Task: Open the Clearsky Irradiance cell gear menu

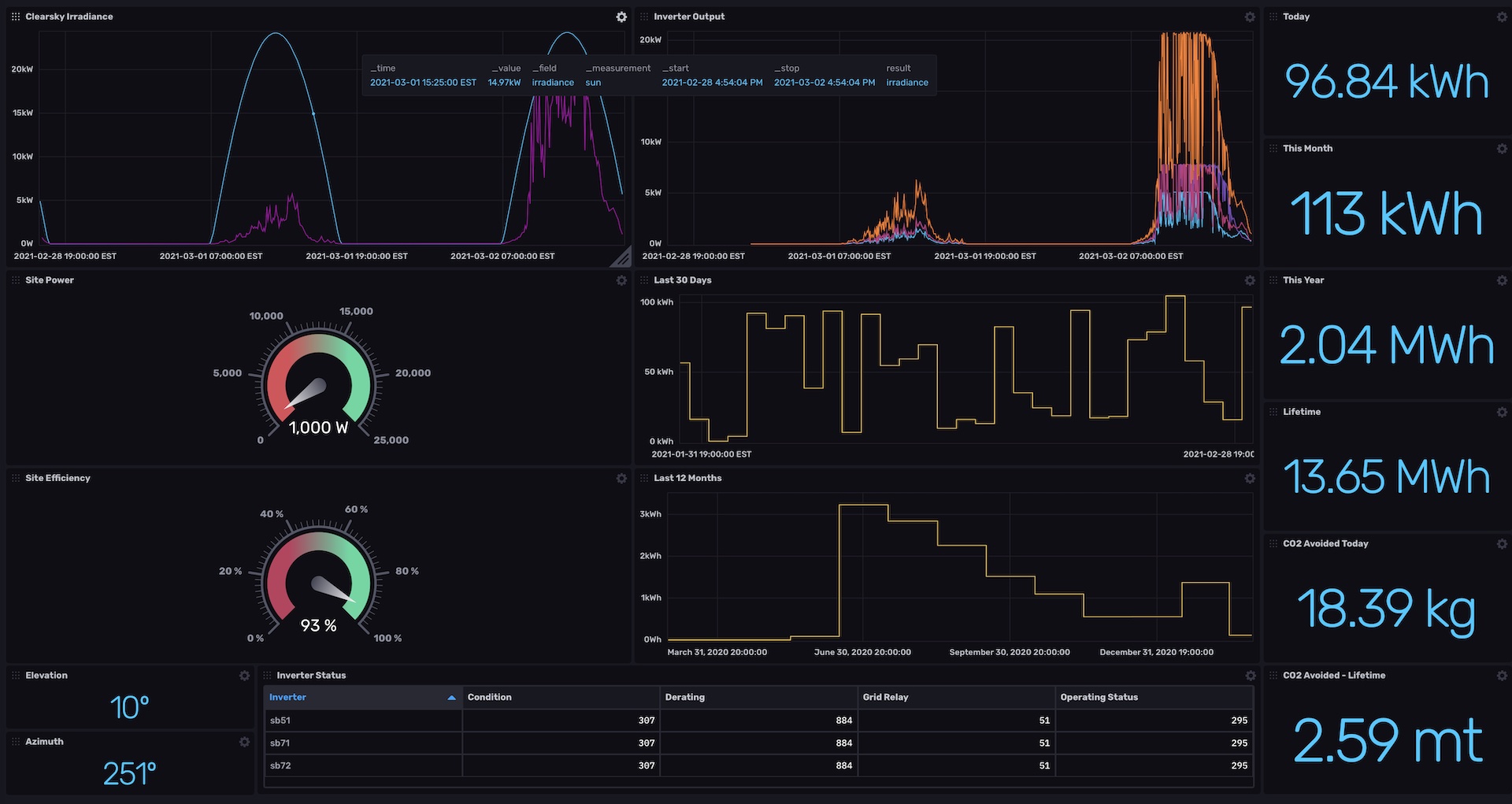Action: (x=621, y=17)
